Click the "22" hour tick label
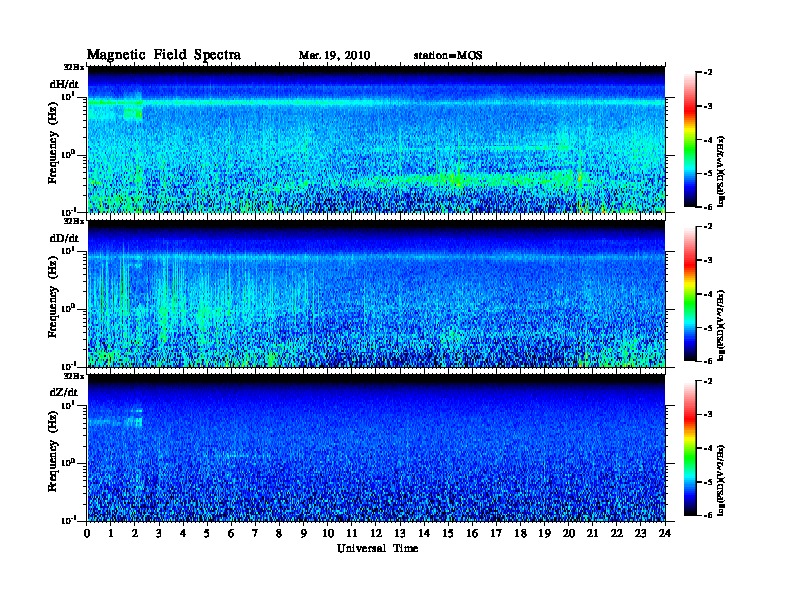This screenshot has height=612, width=792. [617, 534]
